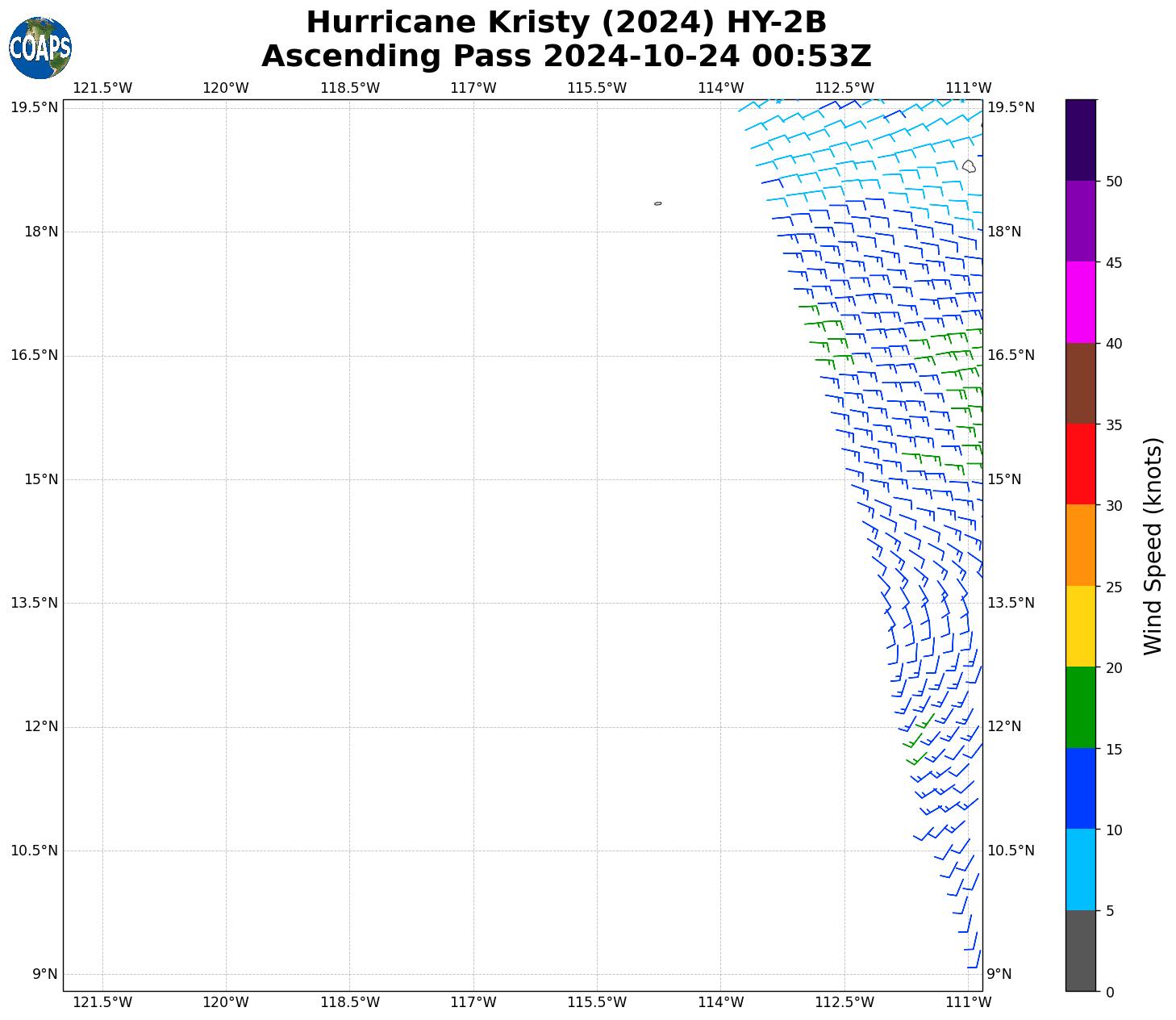Click the Wind Speed (knots) colorbar label
The image size is (1176, 1020).
click(1153, 546)
